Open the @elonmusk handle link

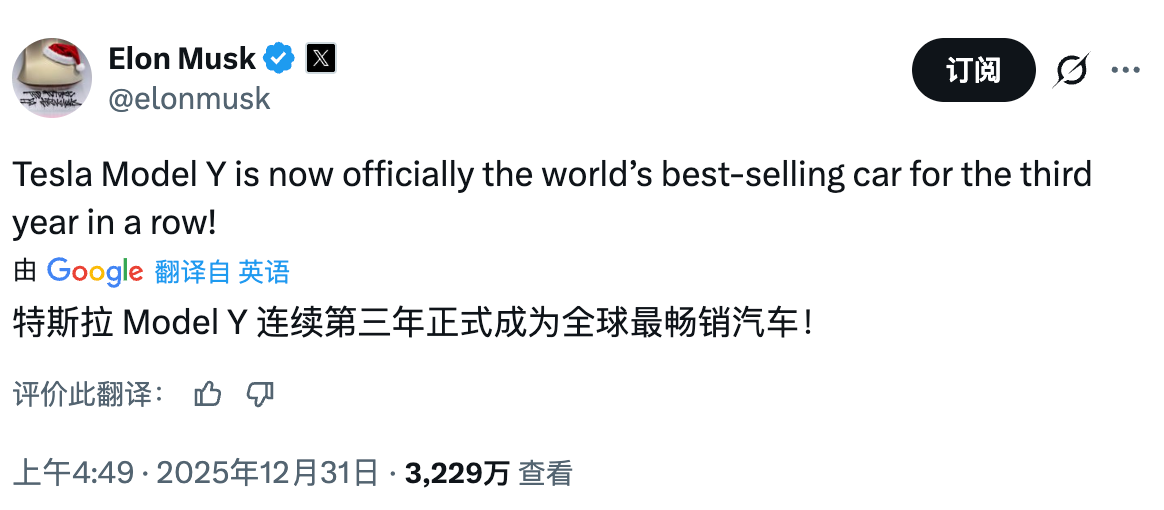click(x=189, y=98)
